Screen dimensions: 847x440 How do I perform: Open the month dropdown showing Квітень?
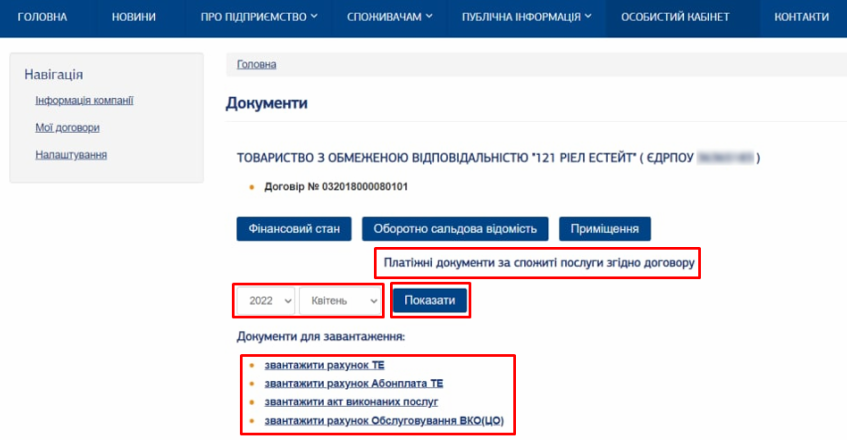[x=342, y=300]
